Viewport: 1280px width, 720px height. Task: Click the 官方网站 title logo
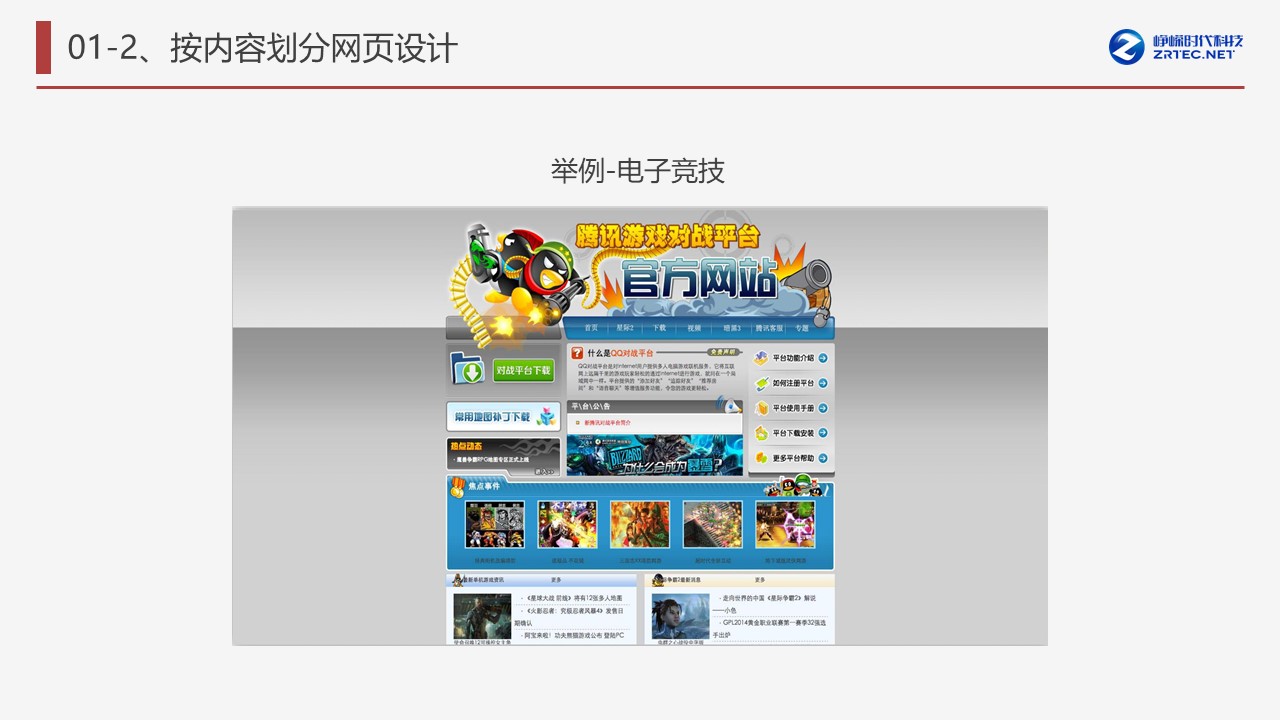(698, 277)
